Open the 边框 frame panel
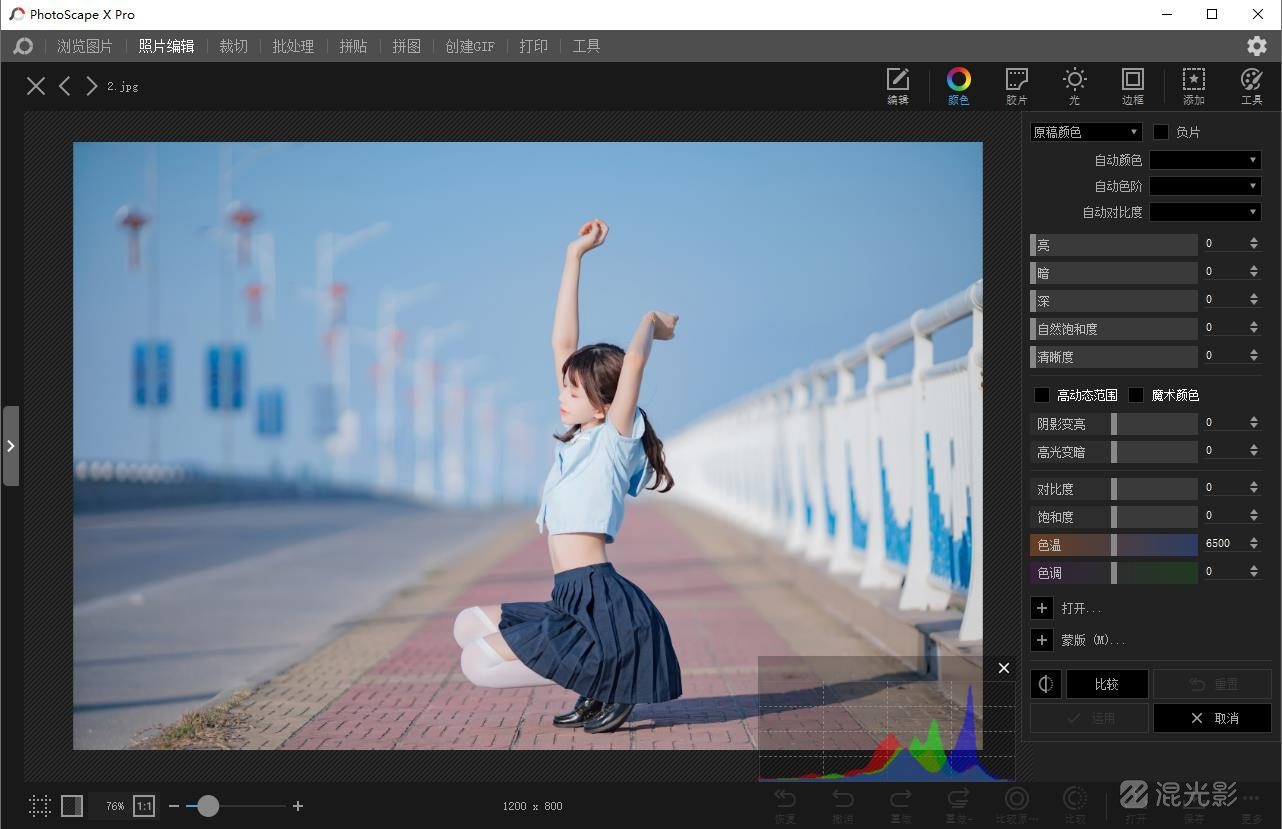The image size is (1282, 829). point(1132,86)
